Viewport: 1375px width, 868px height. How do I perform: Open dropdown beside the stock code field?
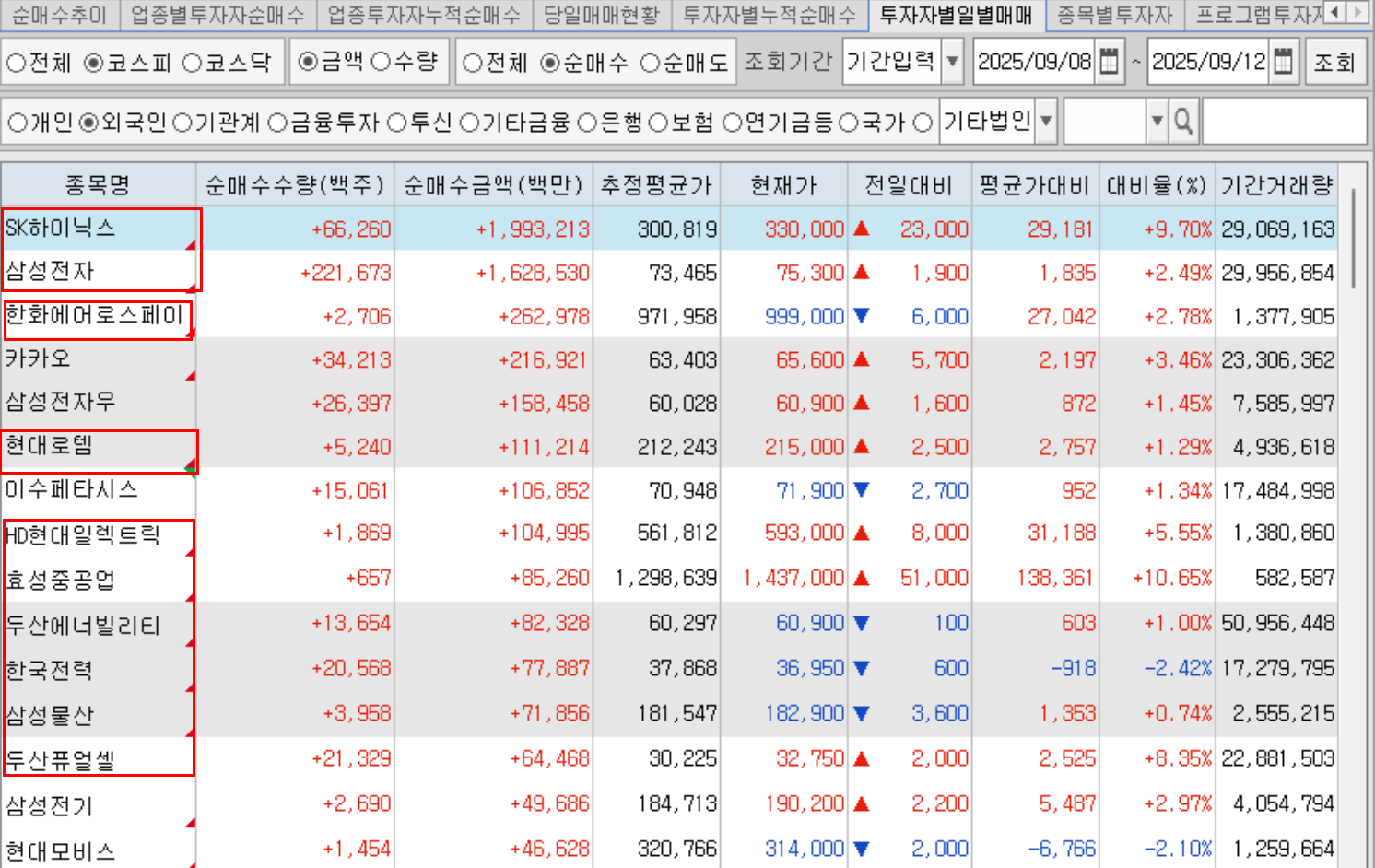1158,122
